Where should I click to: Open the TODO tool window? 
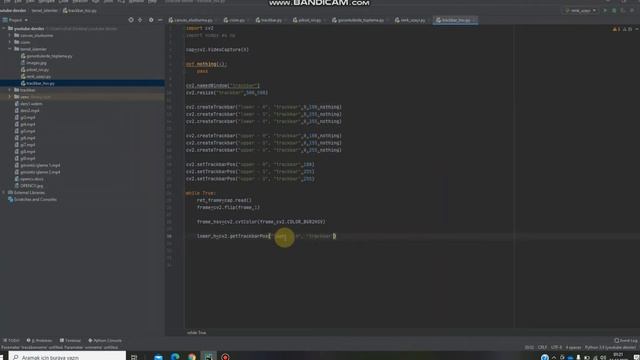[x=11, y=340]
